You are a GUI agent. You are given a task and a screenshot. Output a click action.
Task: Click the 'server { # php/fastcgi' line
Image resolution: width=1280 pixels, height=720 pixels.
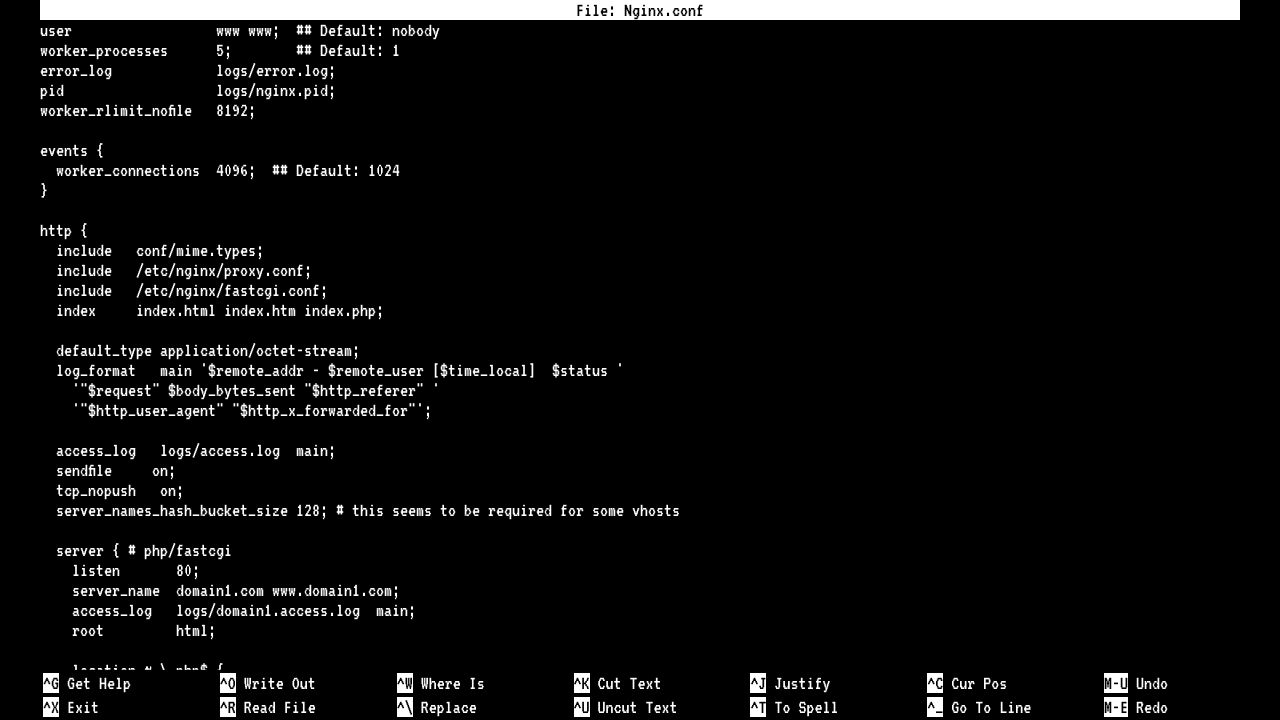click(x=144, y=551)
